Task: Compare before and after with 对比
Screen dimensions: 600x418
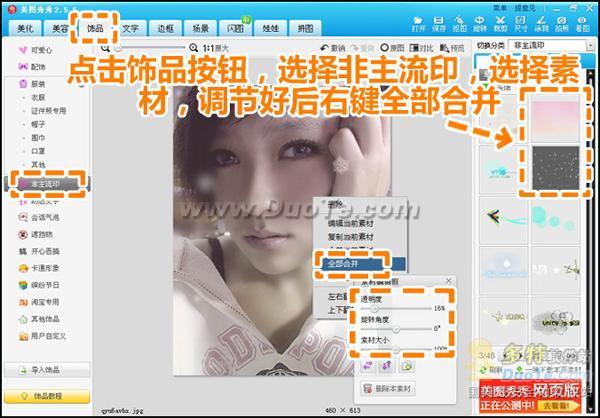Action: pos(422,48)
